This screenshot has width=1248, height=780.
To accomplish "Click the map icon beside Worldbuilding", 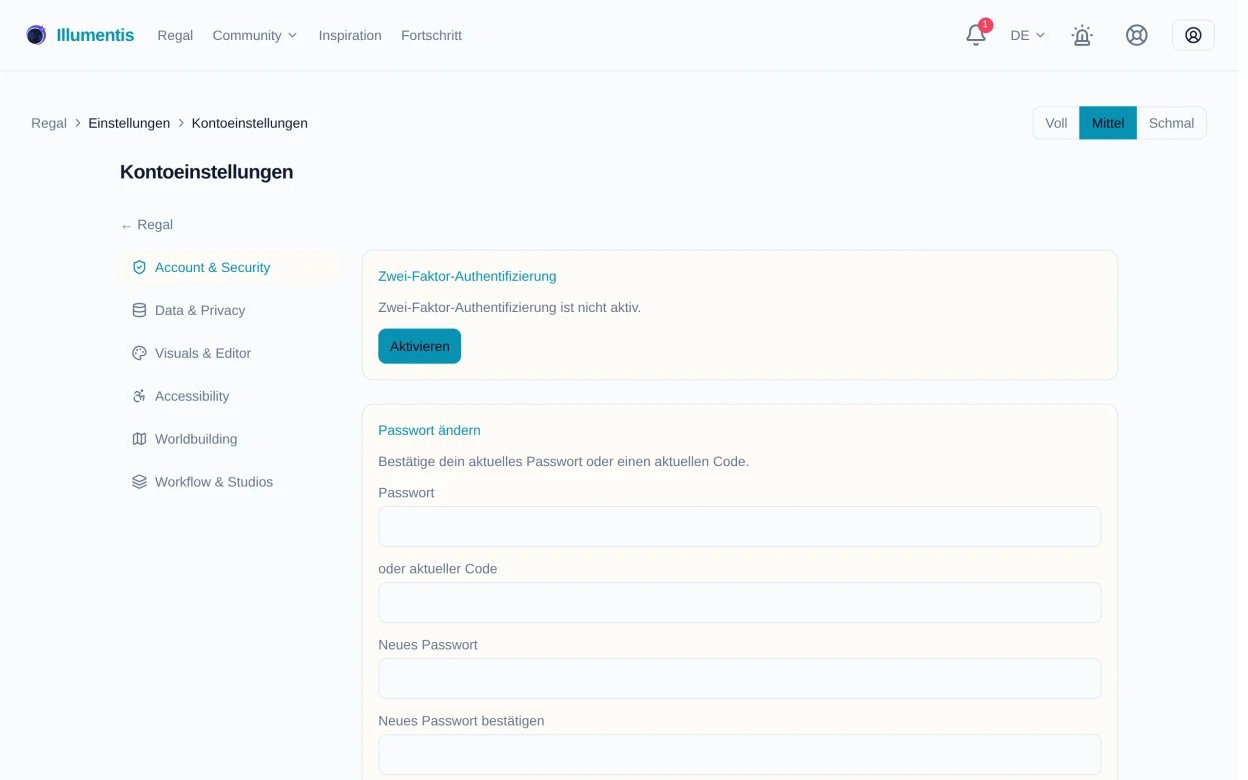I will point(139,439).
